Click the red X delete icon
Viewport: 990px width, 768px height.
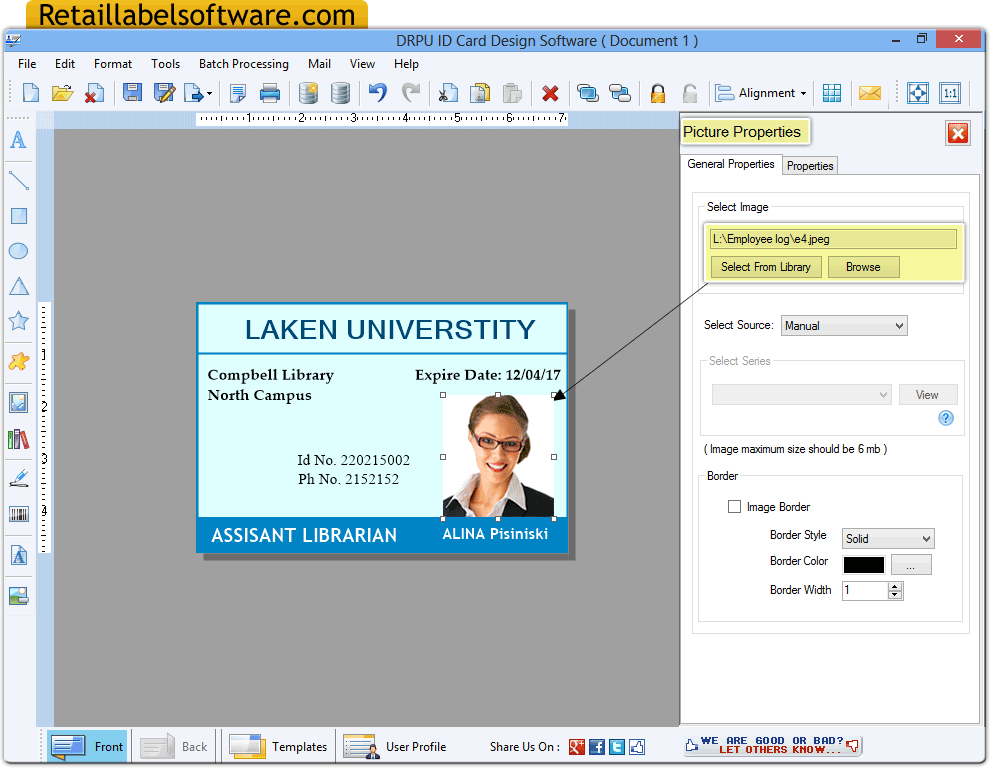click(550, 93)
